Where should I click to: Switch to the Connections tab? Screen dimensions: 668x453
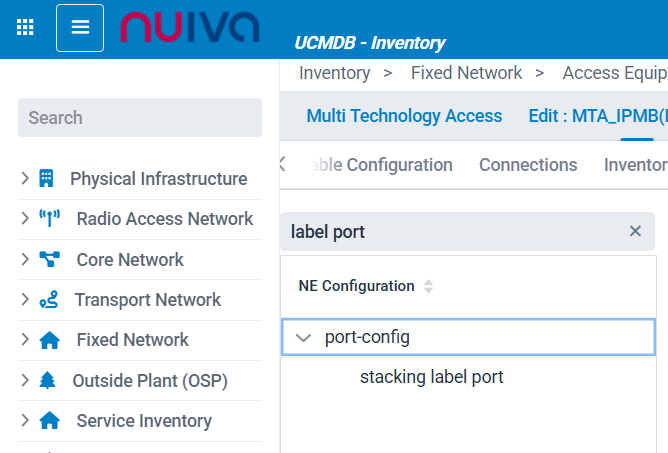pos(528,165)
